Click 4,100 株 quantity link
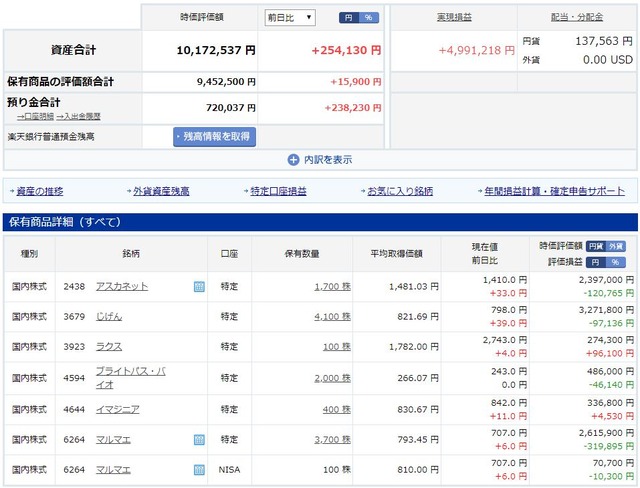Screen dimensions: 640x488 (332, 316)
